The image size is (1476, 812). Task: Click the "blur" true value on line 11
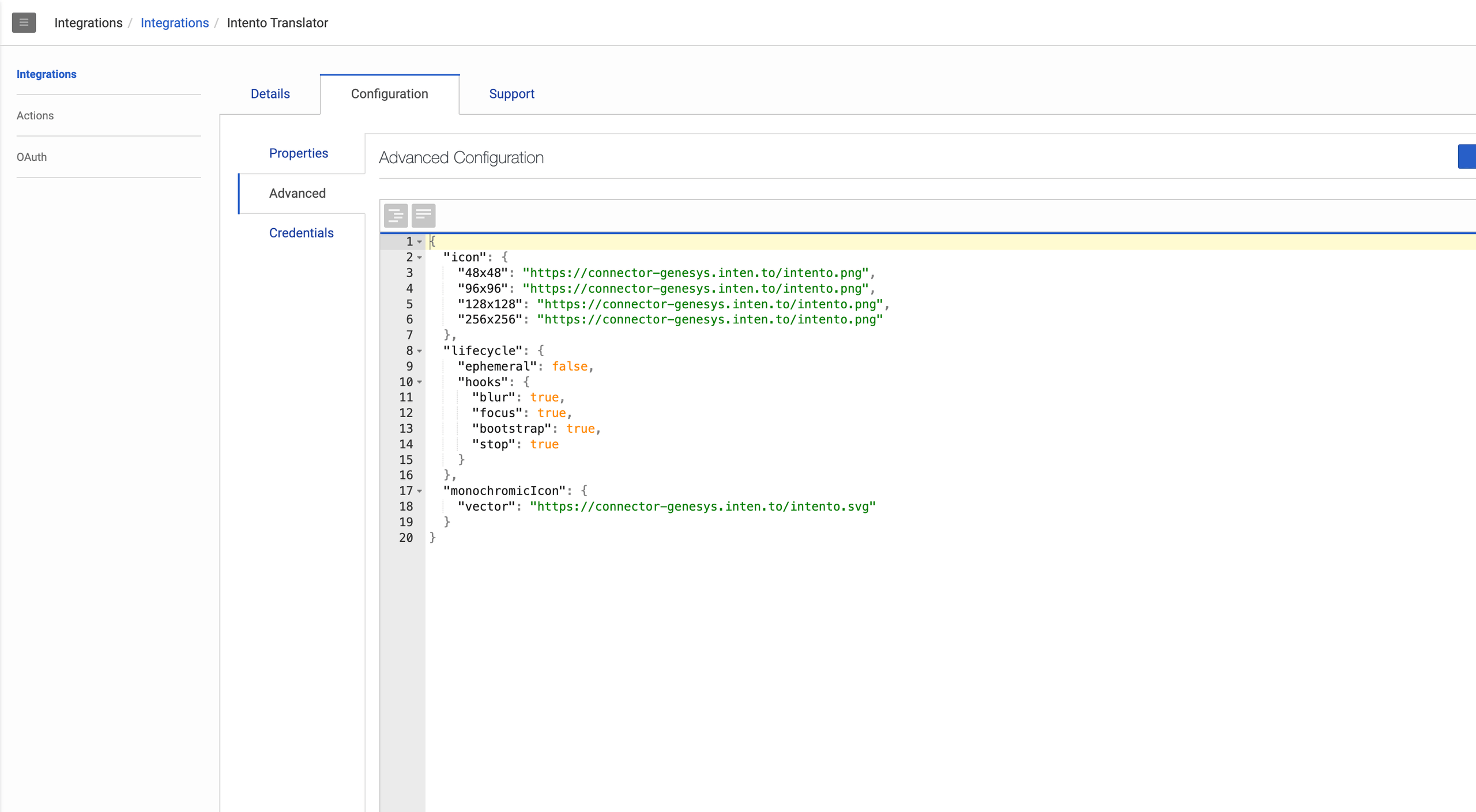click(x=544, y=398)
